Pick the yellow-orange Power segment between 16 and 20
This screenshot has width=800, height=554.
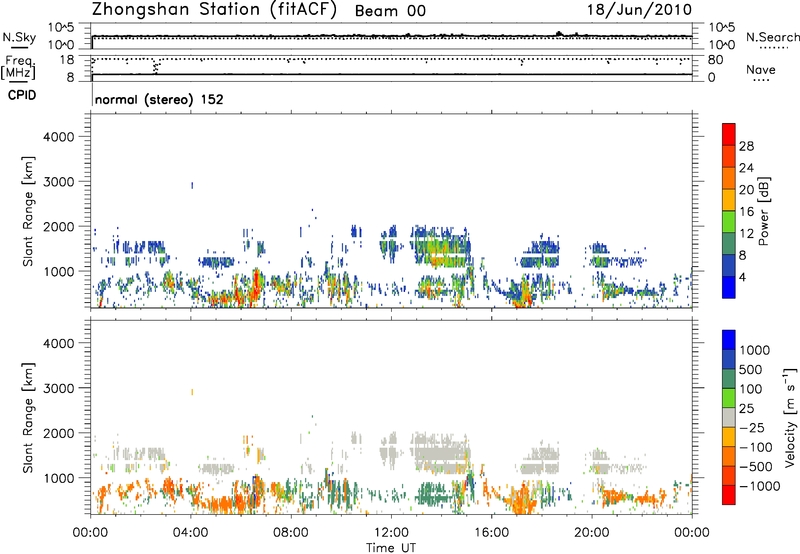(x=729, y=199)
